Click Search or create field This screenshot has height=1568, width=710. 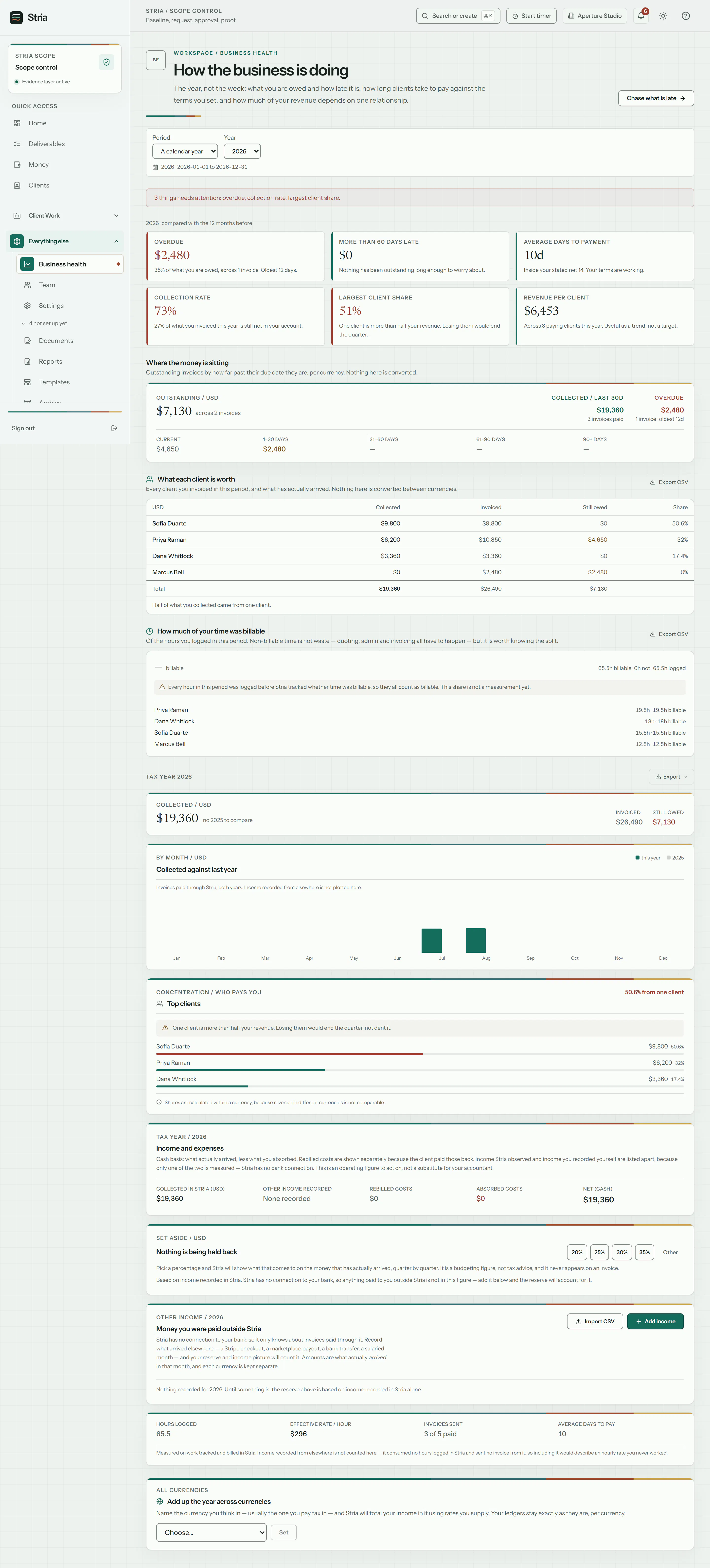pyautogui.click(x=458, y=16)
